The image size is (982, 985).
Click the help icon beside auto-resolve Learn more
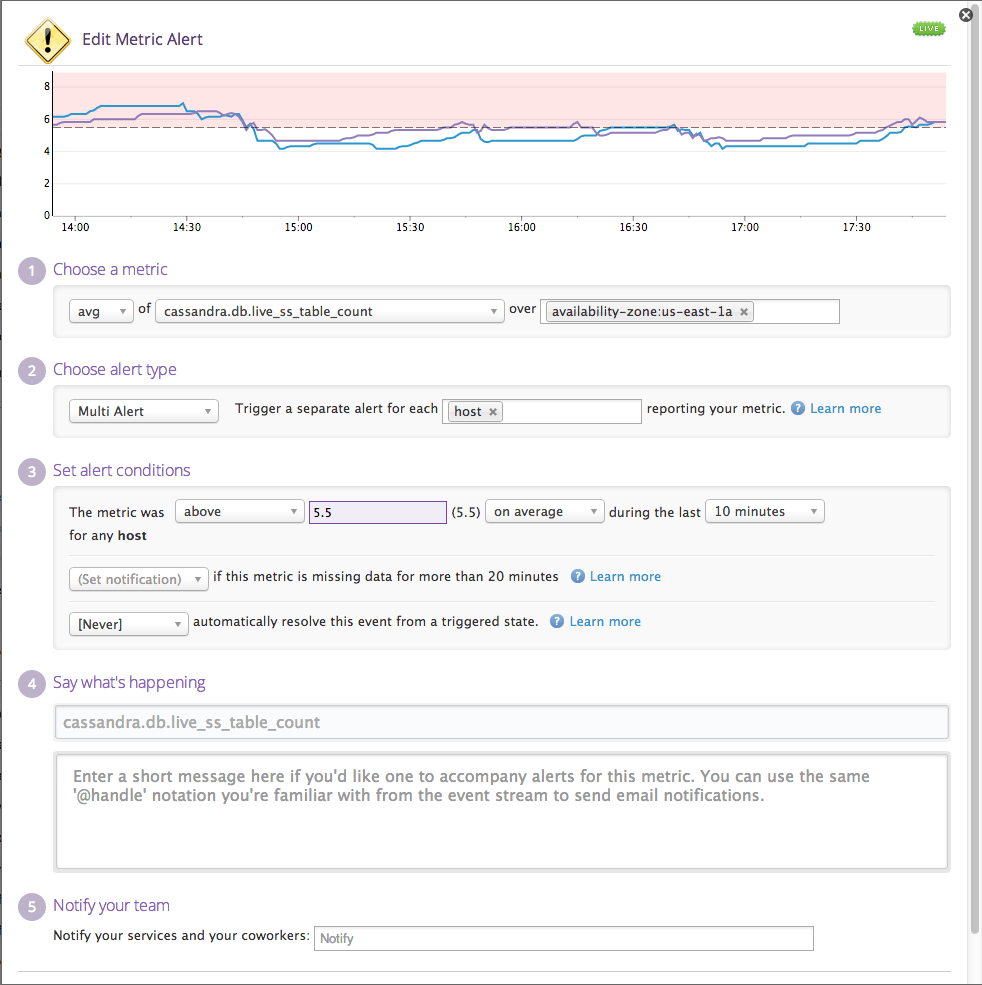pyautogui.click(x=556, y=622)
